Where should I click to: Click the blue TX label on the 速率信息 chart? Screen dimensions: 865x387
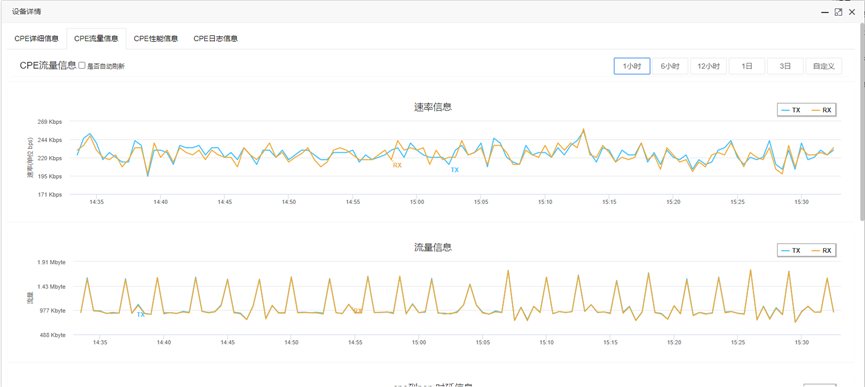(455, 170)
